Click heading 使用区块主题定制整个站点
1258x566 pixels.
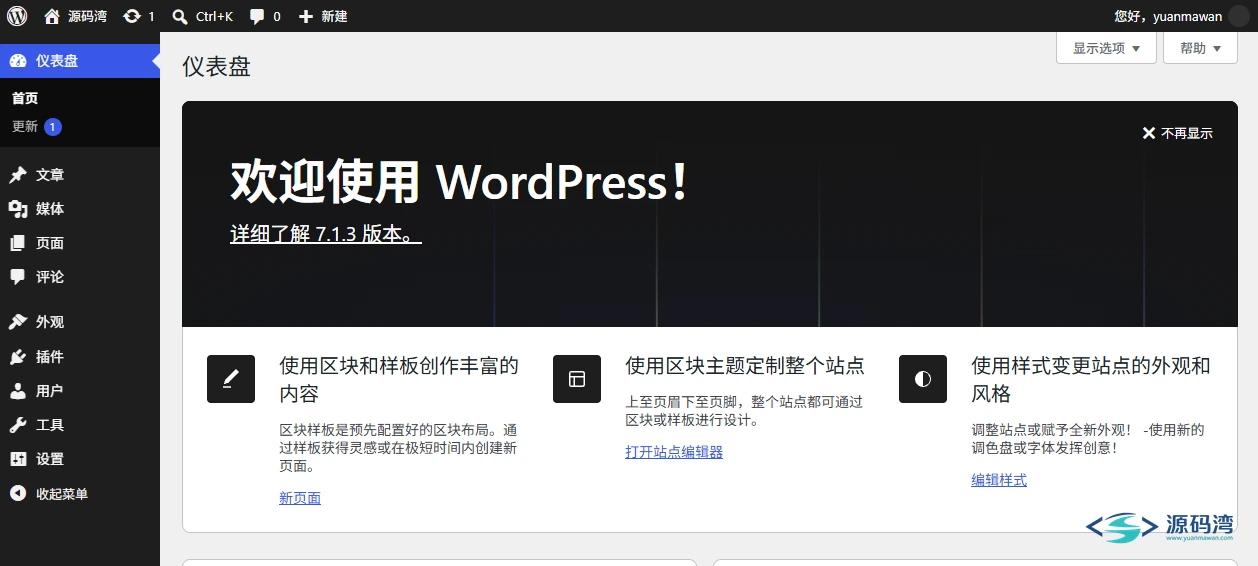[x=745, y=365]
